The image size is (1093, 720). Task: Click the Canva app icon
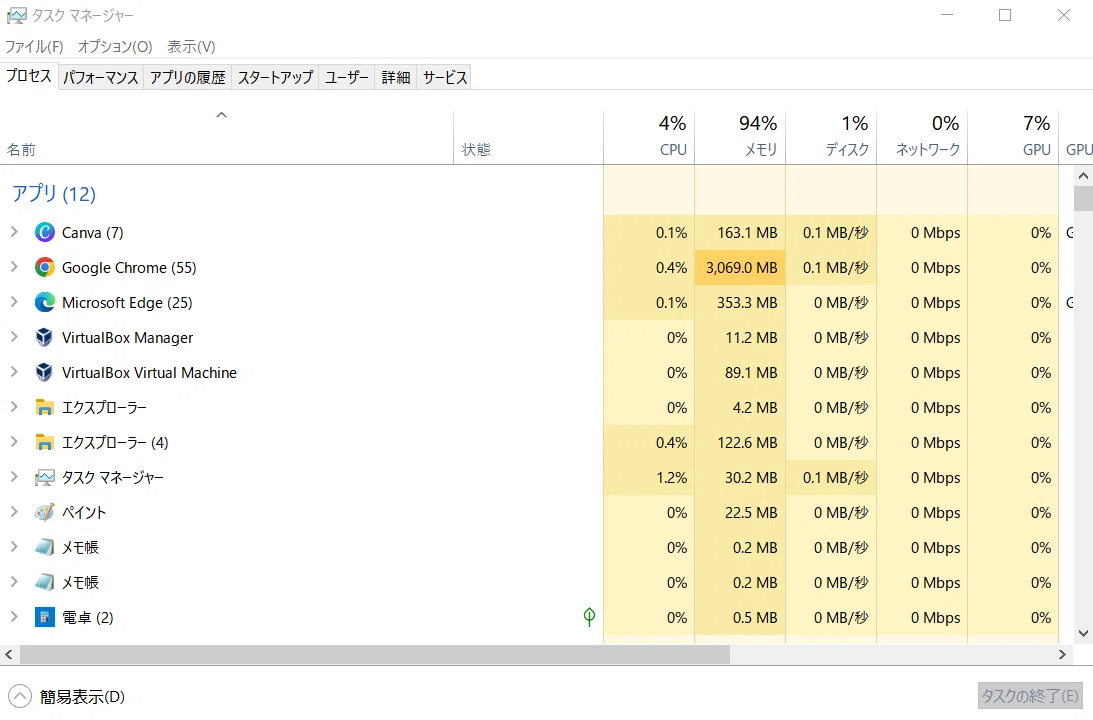pyautogui.click(x=45, y=232)
